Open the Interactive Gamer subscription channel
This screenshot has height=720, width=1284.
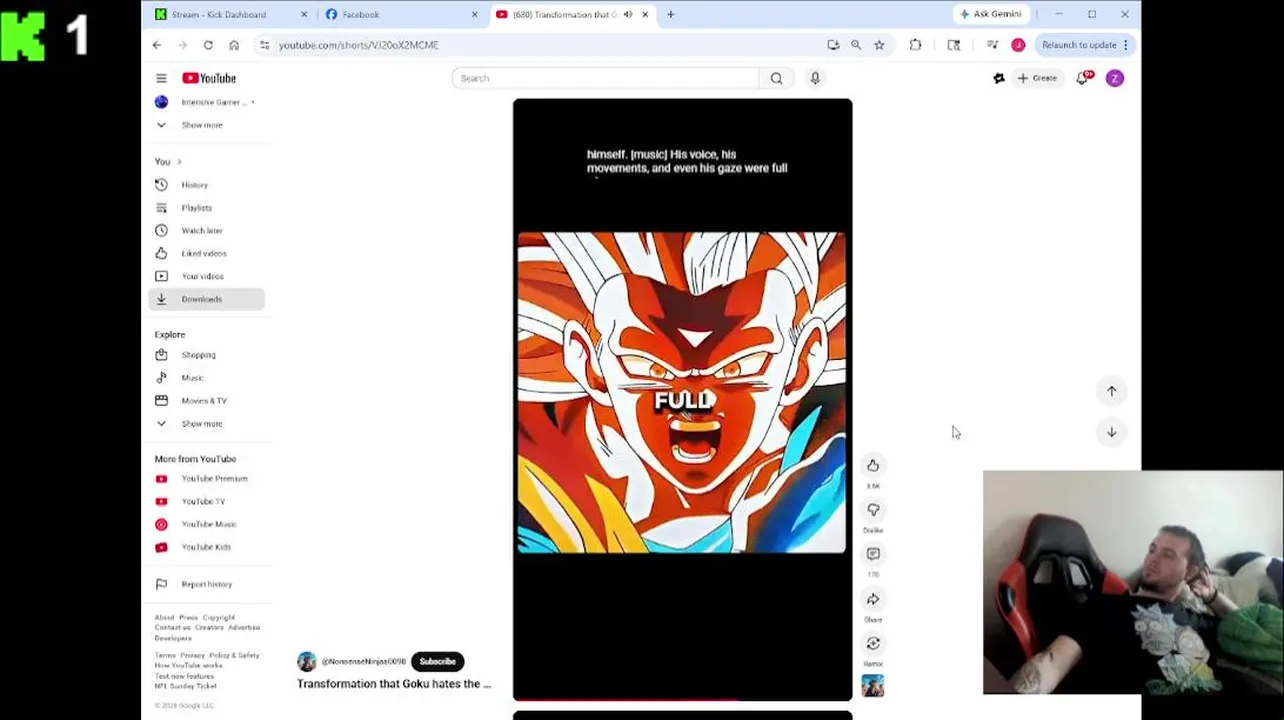tap(207, 102)
